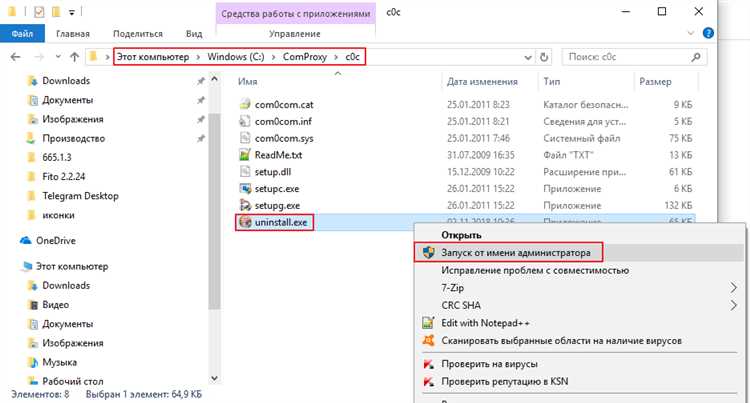The image size is (750, 403).
Task: Select com0com.inf file icon
Action: click(245, 121)
